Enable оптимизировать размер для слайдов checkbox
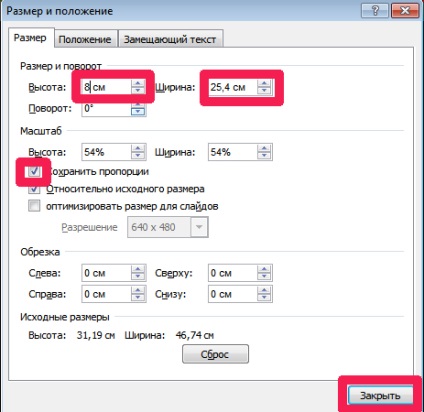The width and height of the screenshot is (424, 412). click(34, 206)
